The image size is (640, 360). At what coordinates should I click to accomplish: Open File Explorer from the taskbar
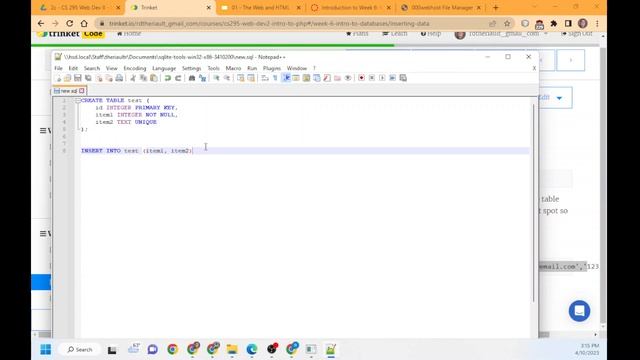coord(232,349)
